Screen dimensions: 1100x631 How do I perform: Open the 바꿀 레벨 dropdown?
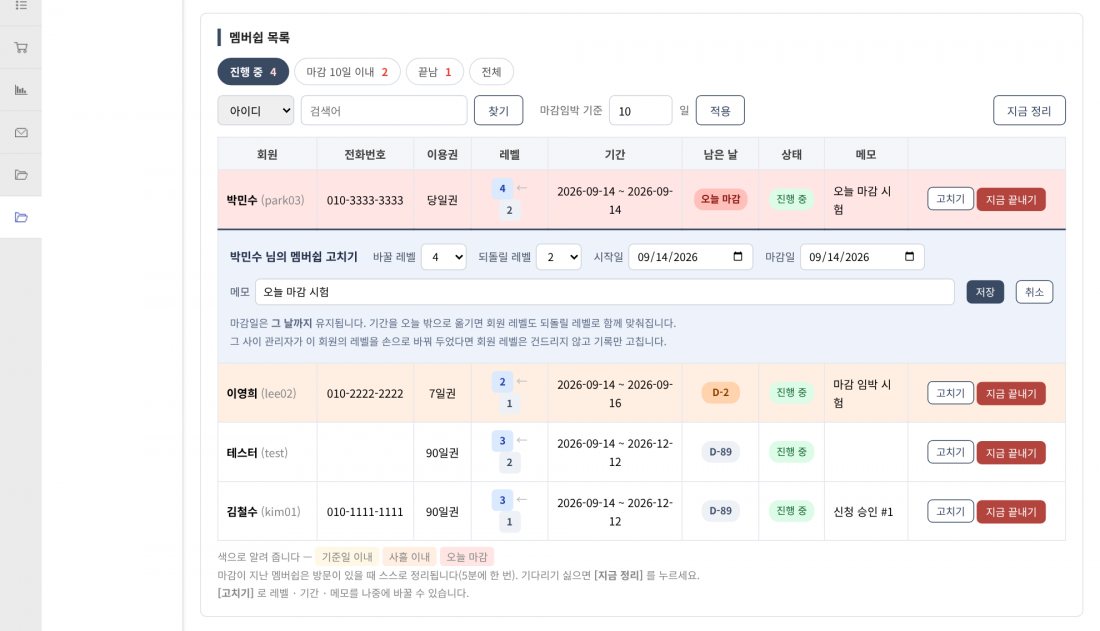443,257
